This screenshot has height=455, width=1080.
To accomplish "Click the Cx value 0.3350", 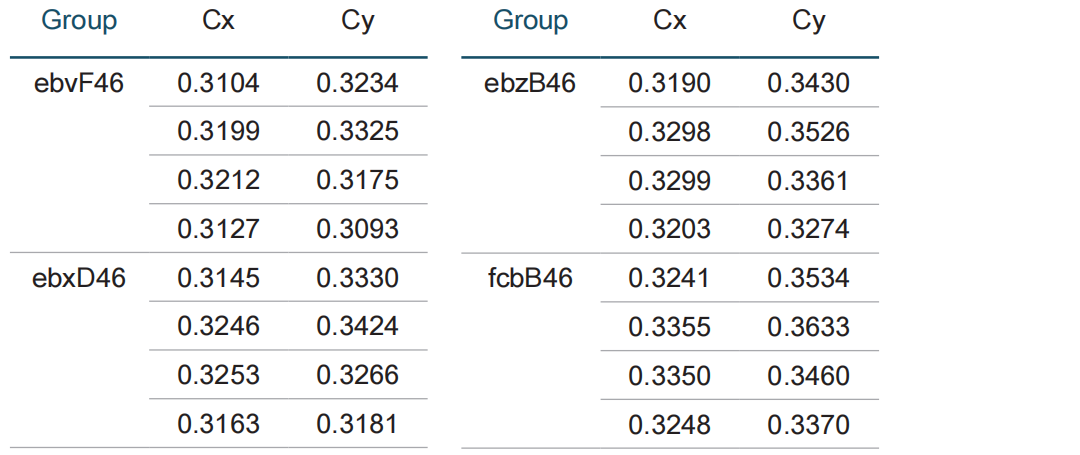I will pyautogui.click(x=669, y=376).
